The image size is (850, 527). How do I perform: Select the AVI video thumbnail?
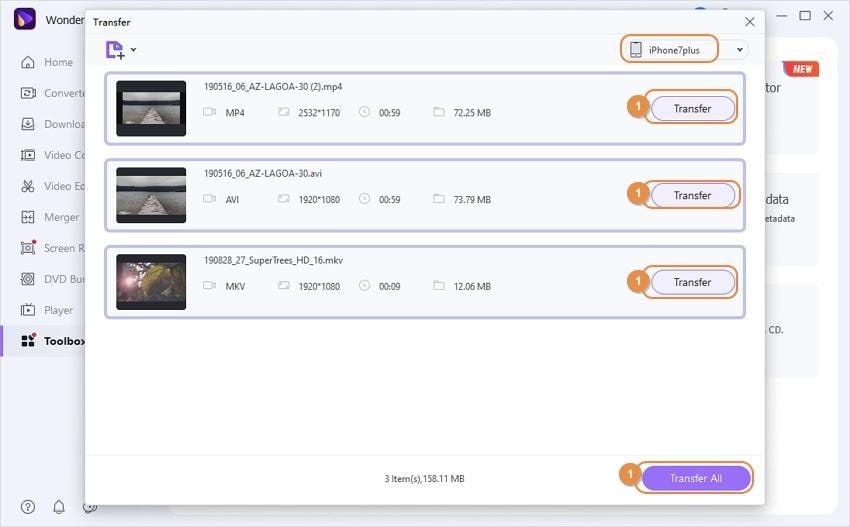point(151,195)
